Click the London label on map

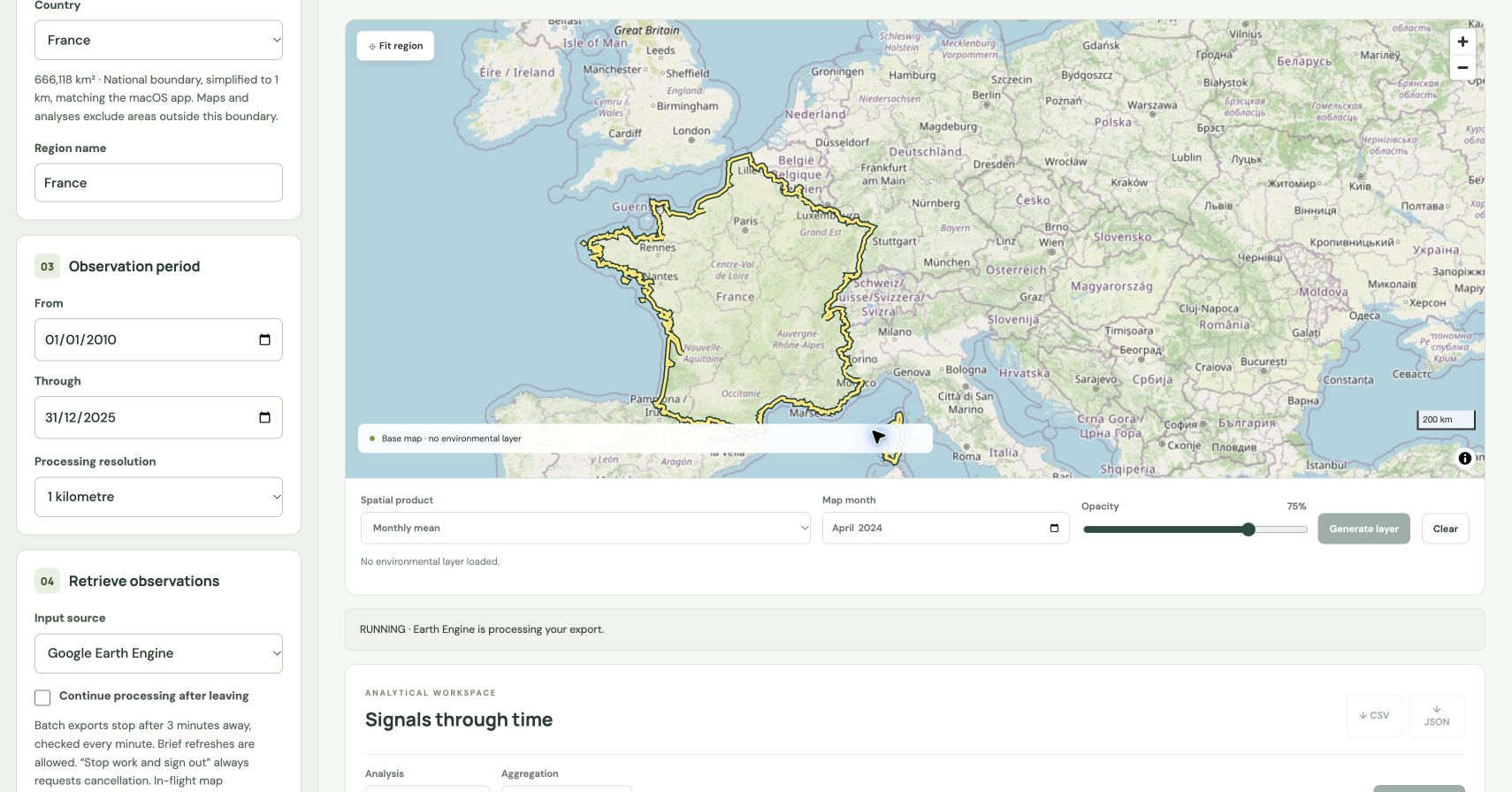[x=691, y=131]
